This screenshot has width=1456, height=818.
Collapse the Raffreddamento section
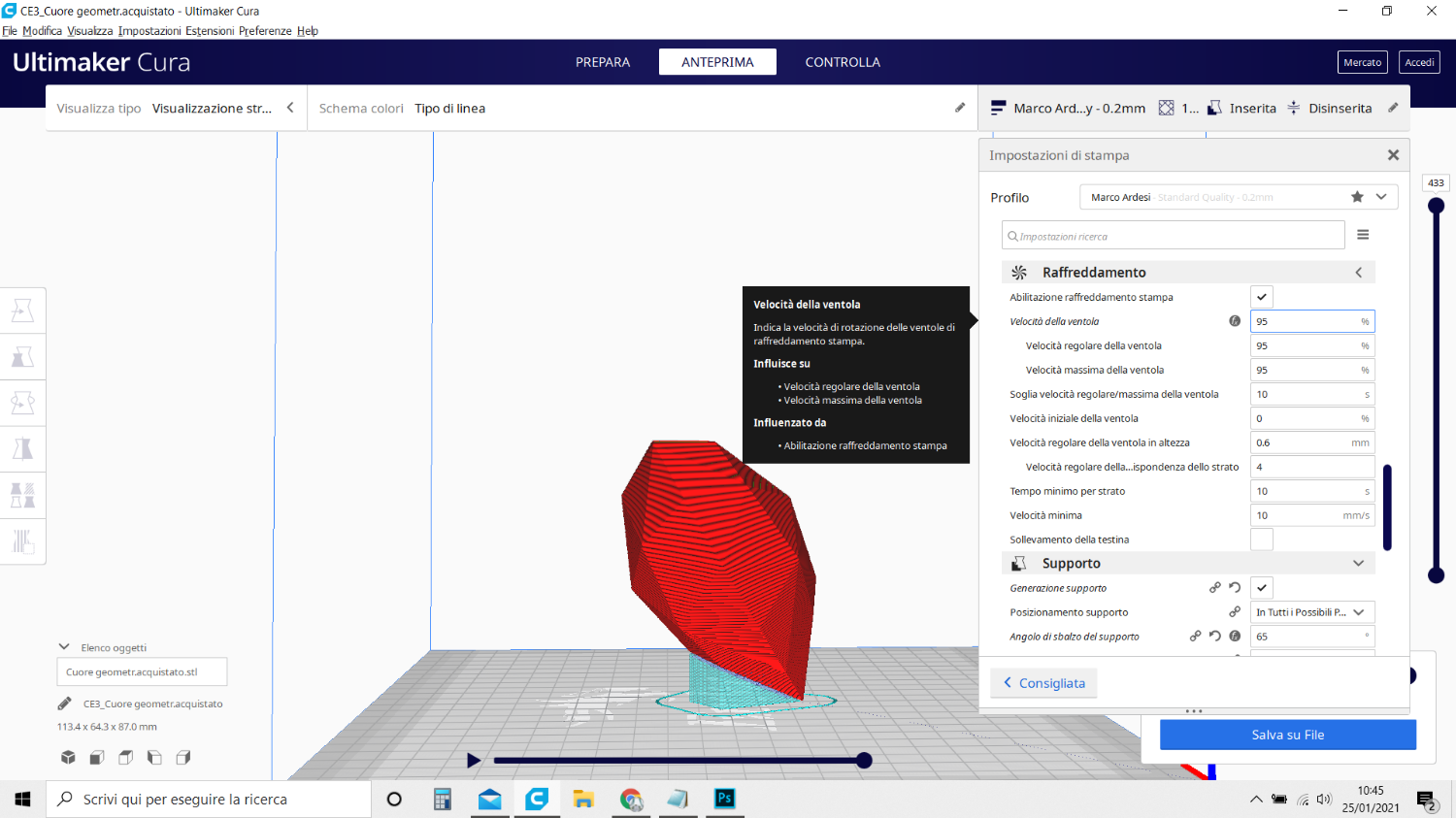point(1358,273)
